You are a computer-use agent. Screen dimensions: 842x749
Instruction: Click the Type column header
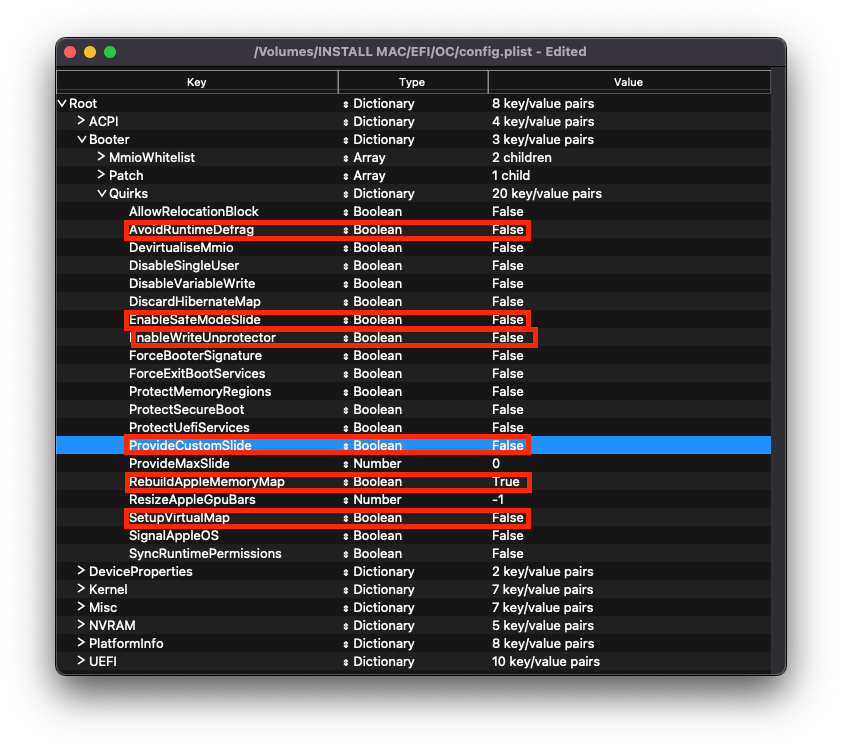pos(412,82)
